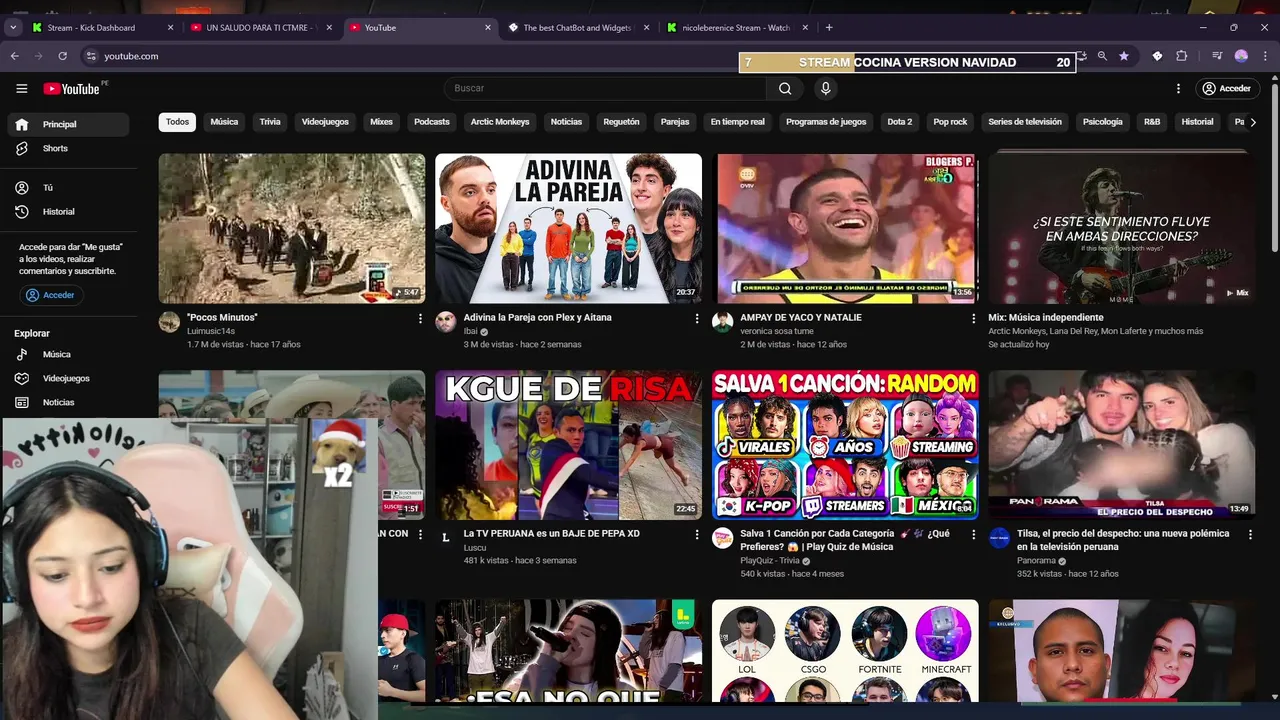This screenshot has height=720, width=1280.
Task: Go back in browser history
Action: 14,56
